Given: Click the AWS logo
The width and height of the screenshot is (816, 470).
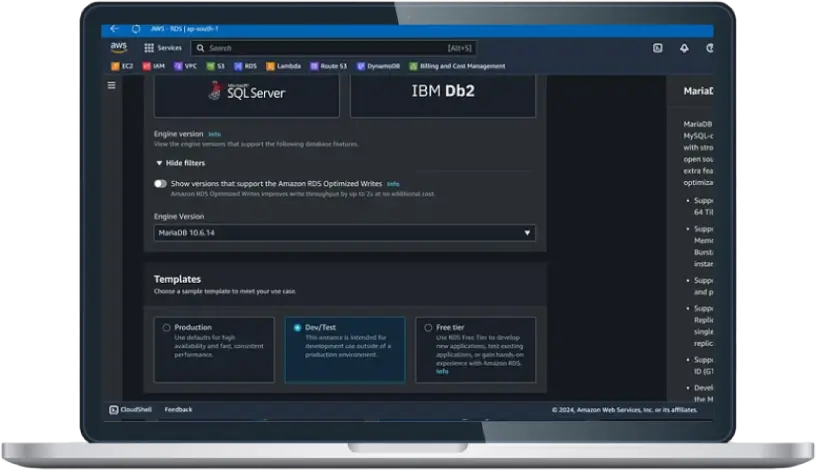Looking at the screenshot, I should click(119, 47).
